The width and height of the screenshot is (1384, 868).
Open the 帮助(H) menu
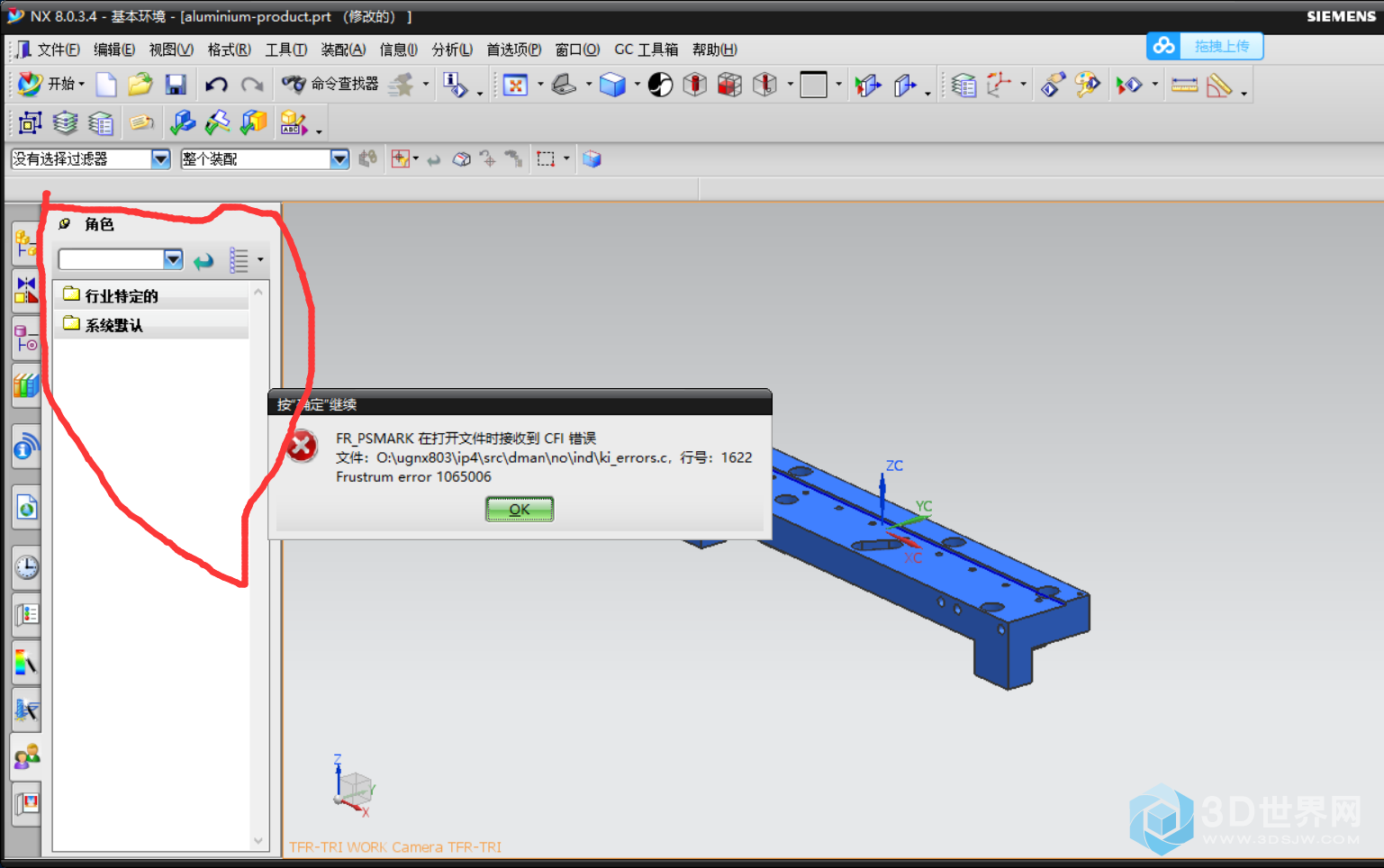pos(714,50)
